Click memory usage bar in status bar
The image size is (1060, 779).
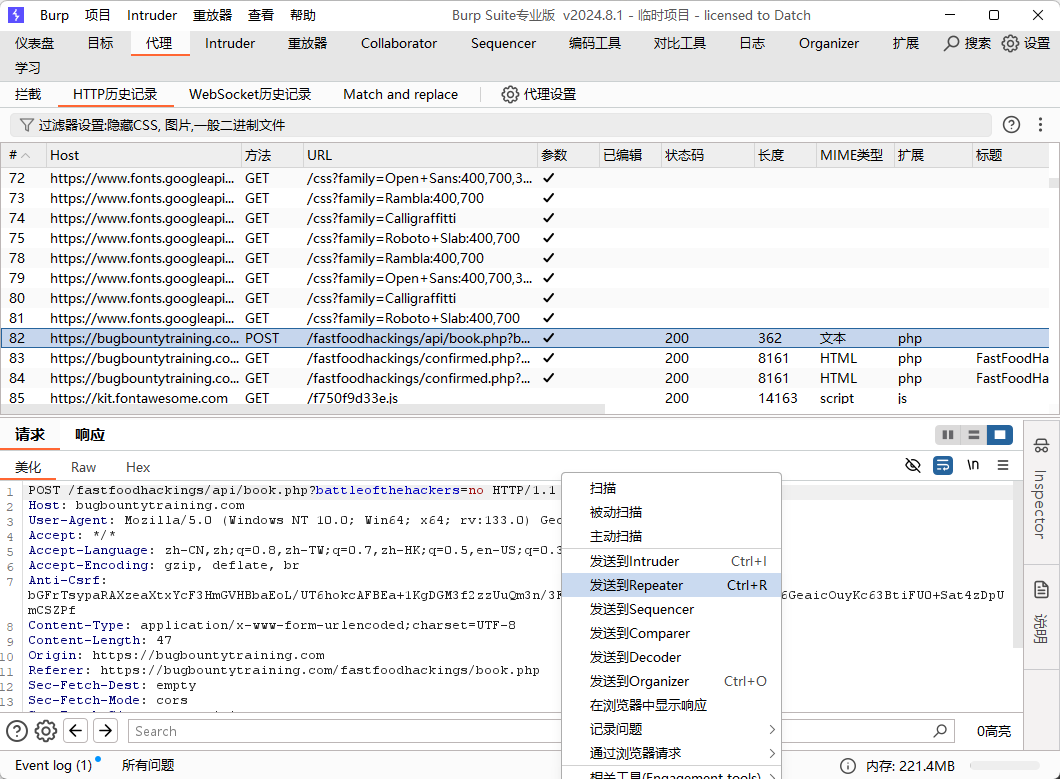(x=1005, y=765)
